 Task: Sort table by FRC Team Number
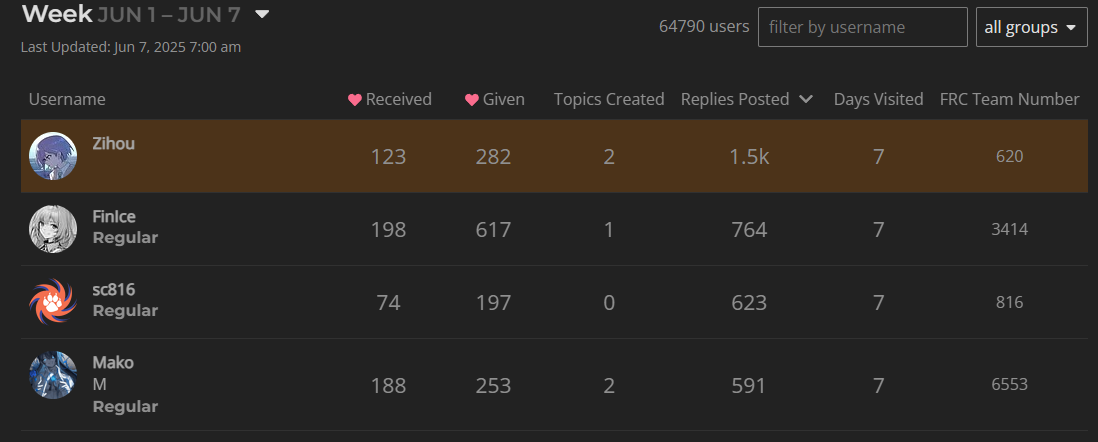1009,99
